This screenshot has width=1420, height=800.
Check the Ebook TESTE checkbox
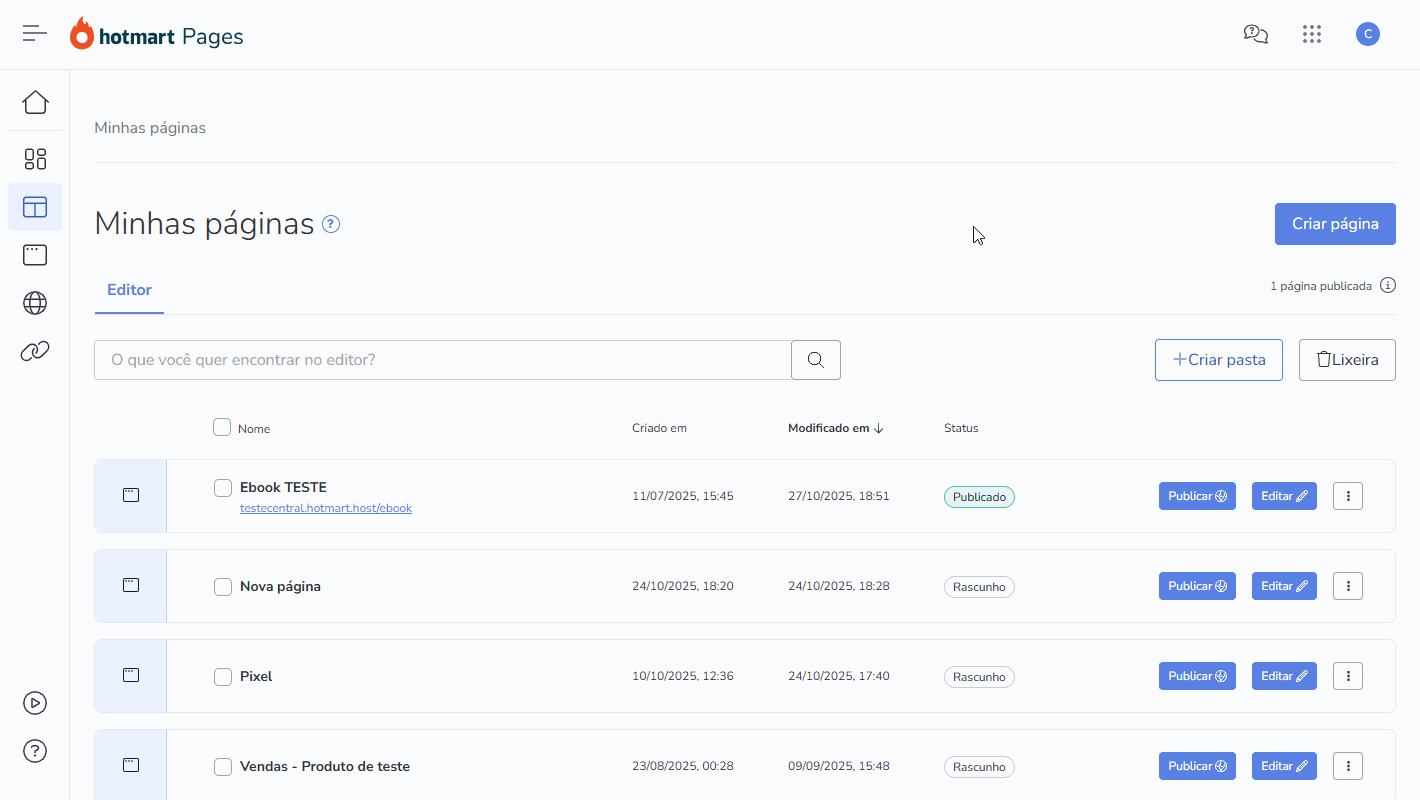[223, 488]
